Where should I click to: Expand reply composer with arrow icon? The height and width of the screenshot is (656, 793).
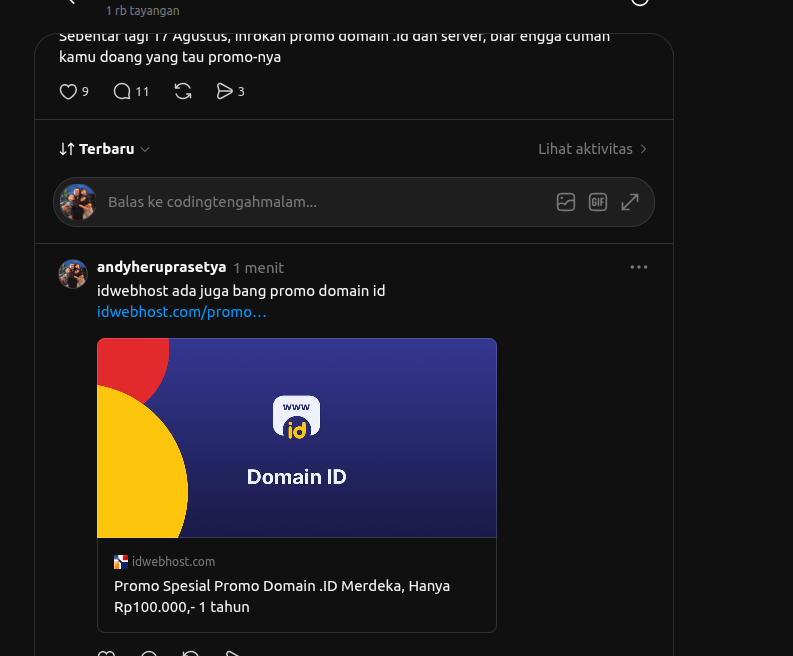click(630, 202)
